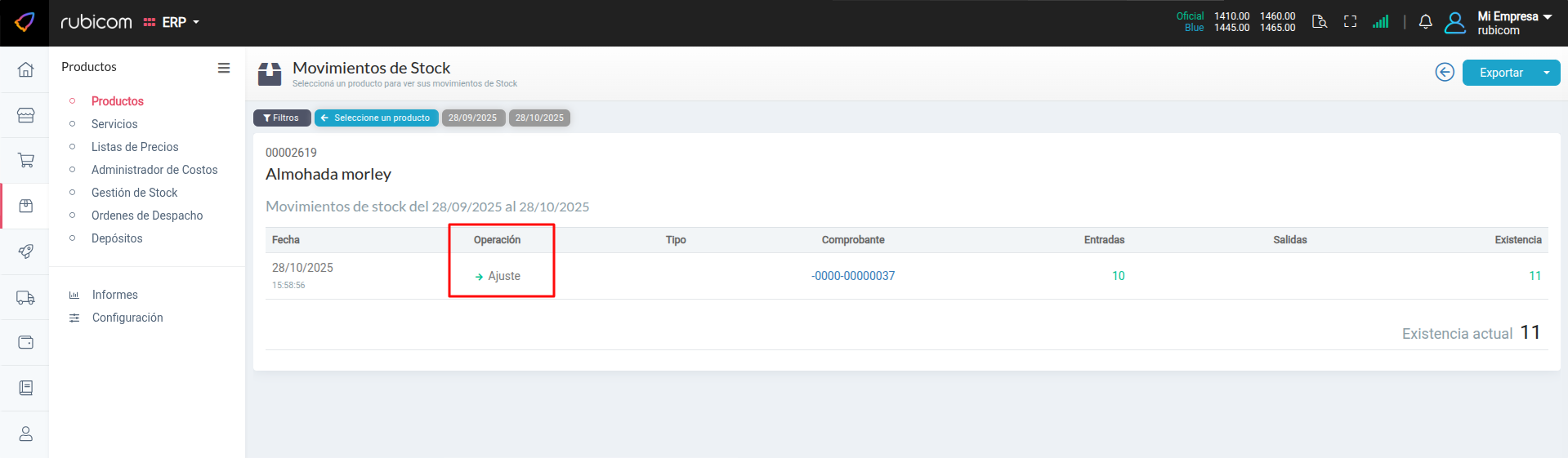This screenshot has height=458, width=1568.
Task: Click the wallet icon in sidebar
Action: coord(25,342)
